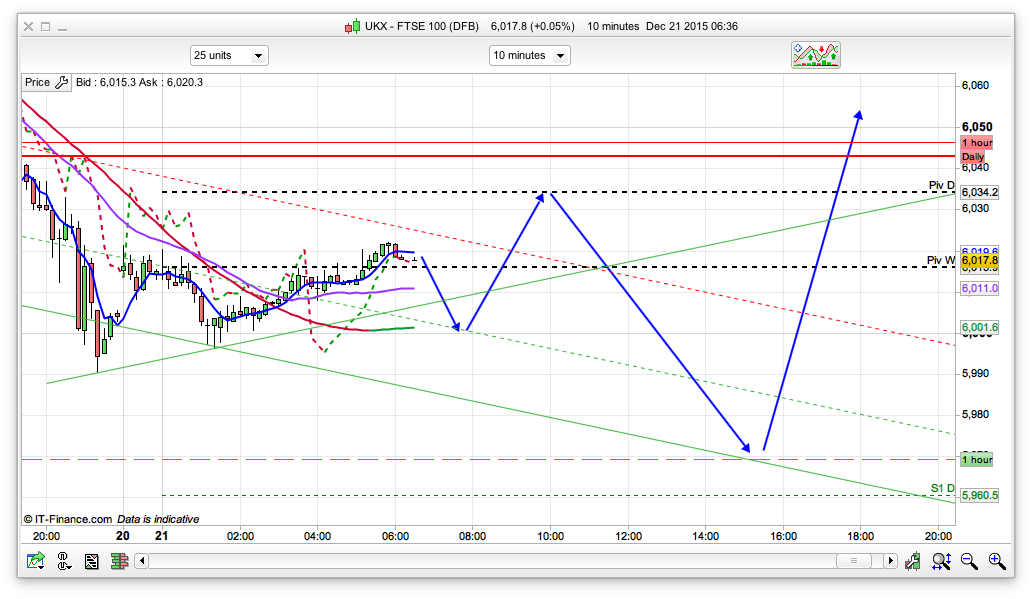
Task: Click the red 1 hour resistance label
Action: coord(976,143)
